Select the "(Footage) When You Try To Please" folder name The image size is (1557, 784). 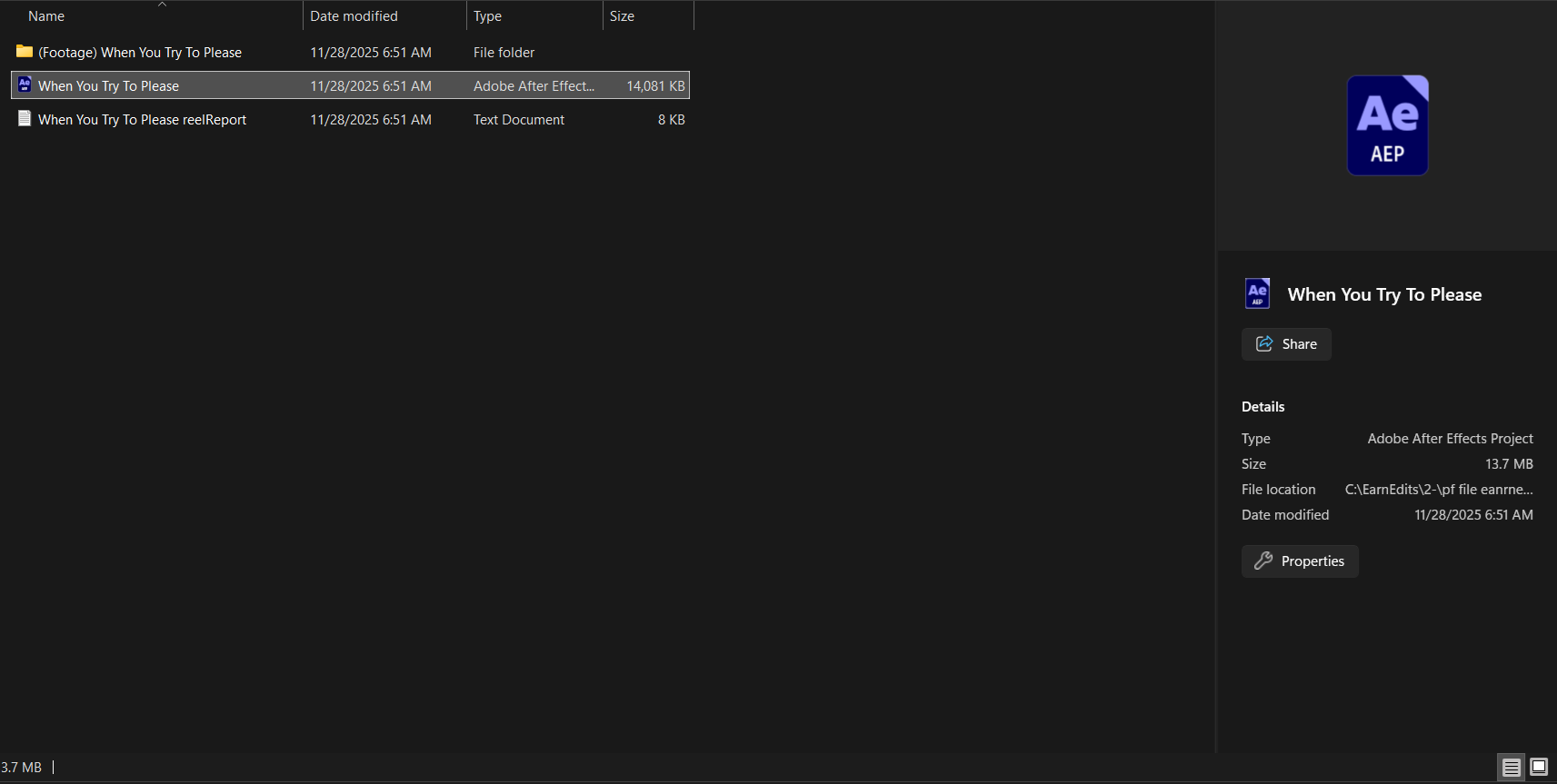click(x=140, y=53)
